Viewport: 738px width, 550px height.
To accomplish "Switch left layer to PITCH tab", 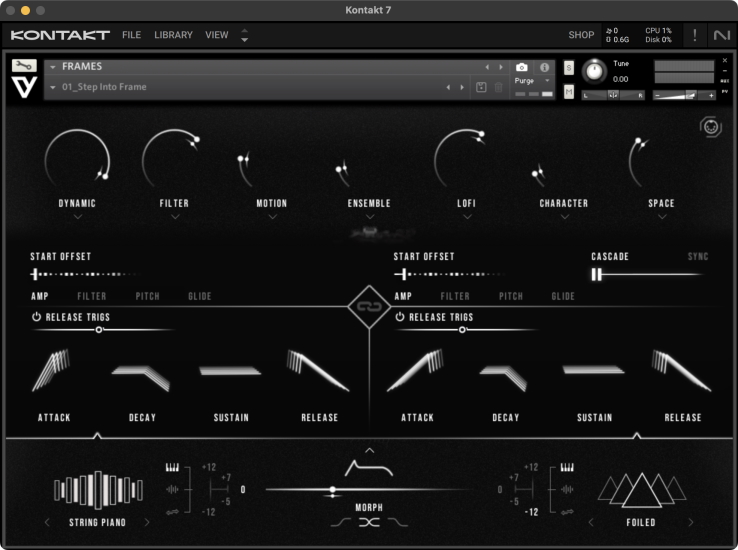I will 147,296.
